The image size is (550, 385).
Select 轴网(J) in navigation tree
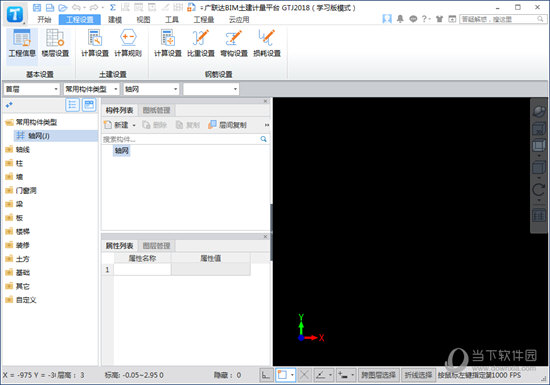click(x=56, y=136)
